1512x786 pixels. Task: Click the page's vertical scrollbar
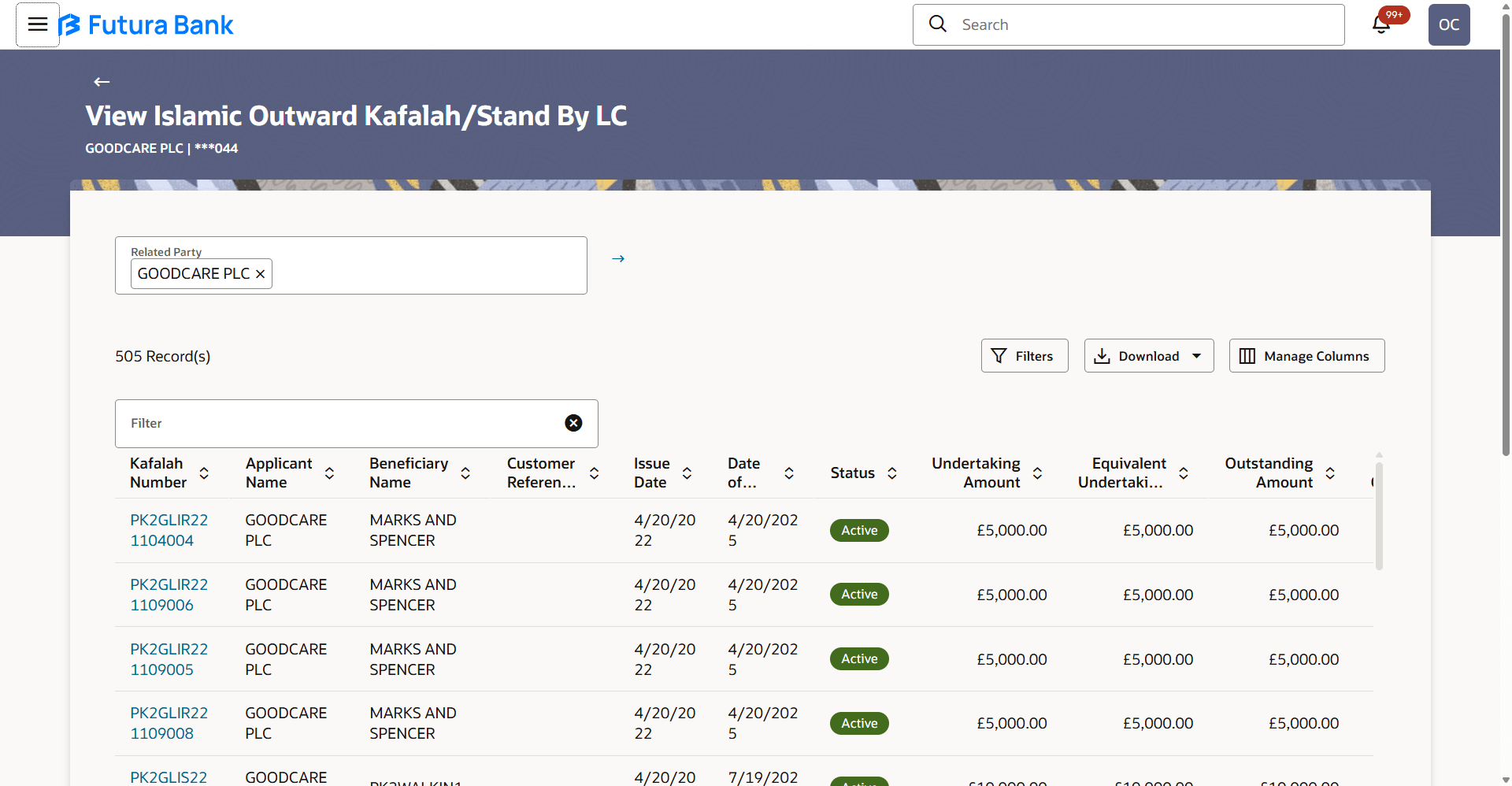tap(1506, 236)
